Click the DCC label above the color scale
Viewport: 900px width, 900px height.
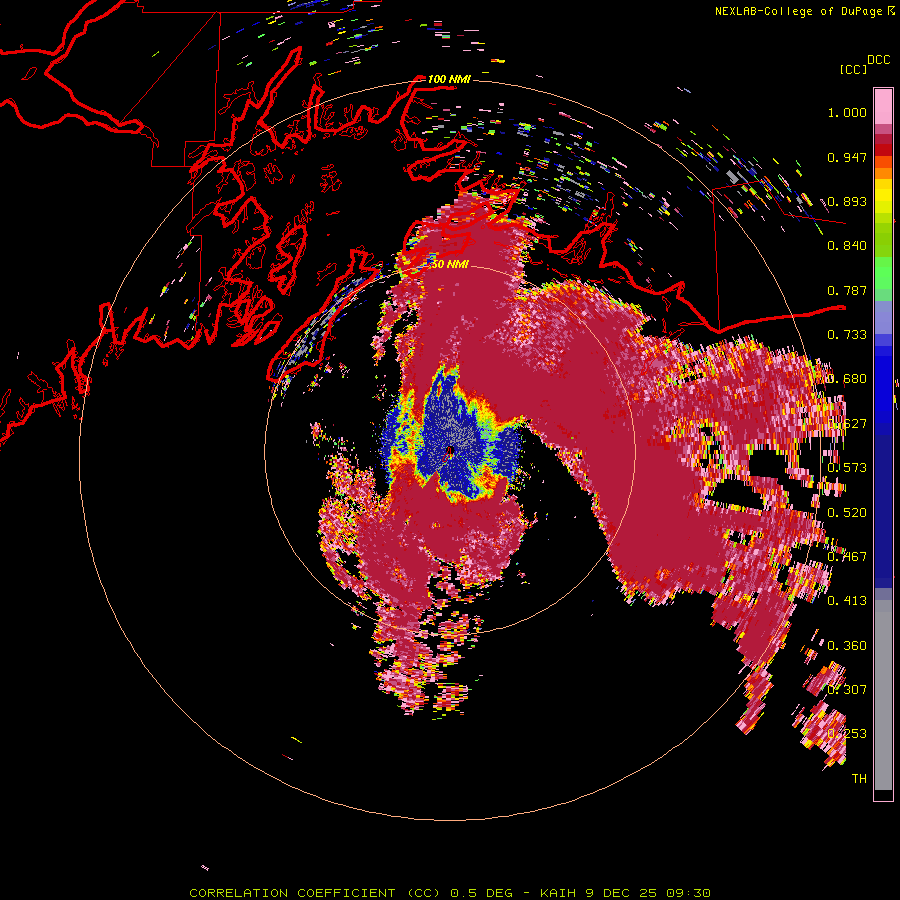[x=878, y=60]
